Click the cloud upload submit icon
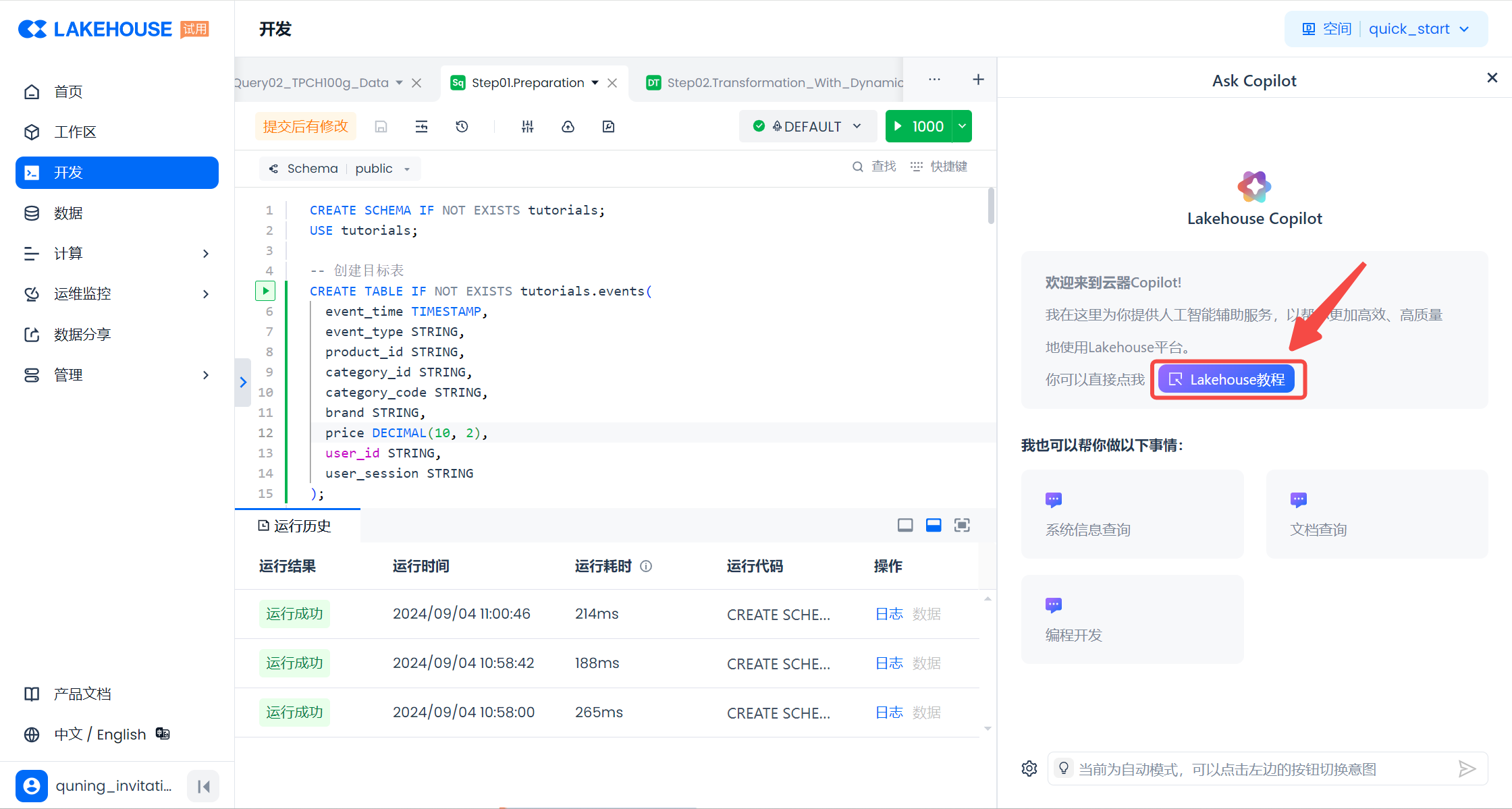 pos(568,127)
